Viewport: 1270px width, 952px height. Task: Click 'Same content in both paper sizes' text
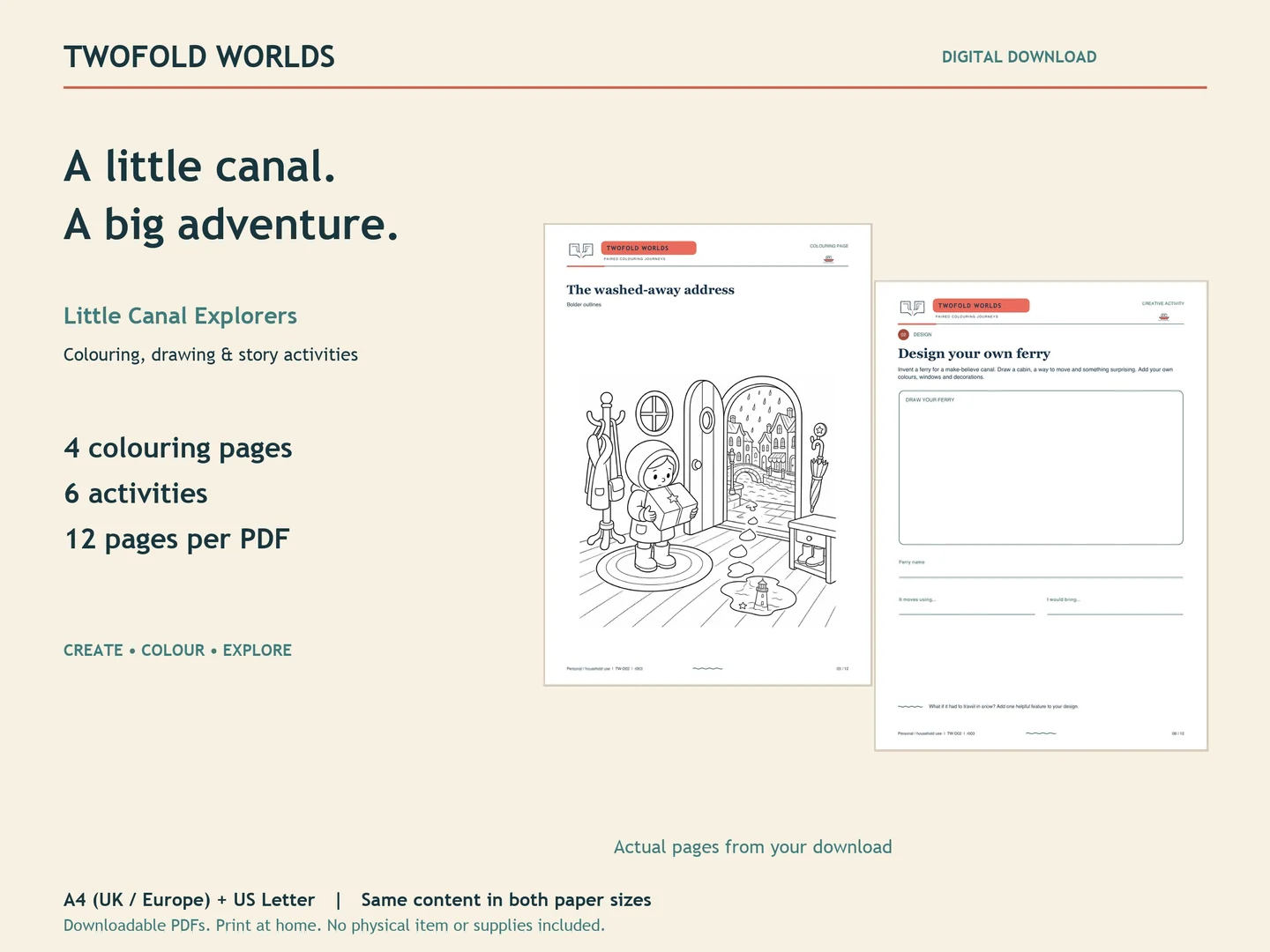click(506, 900)
